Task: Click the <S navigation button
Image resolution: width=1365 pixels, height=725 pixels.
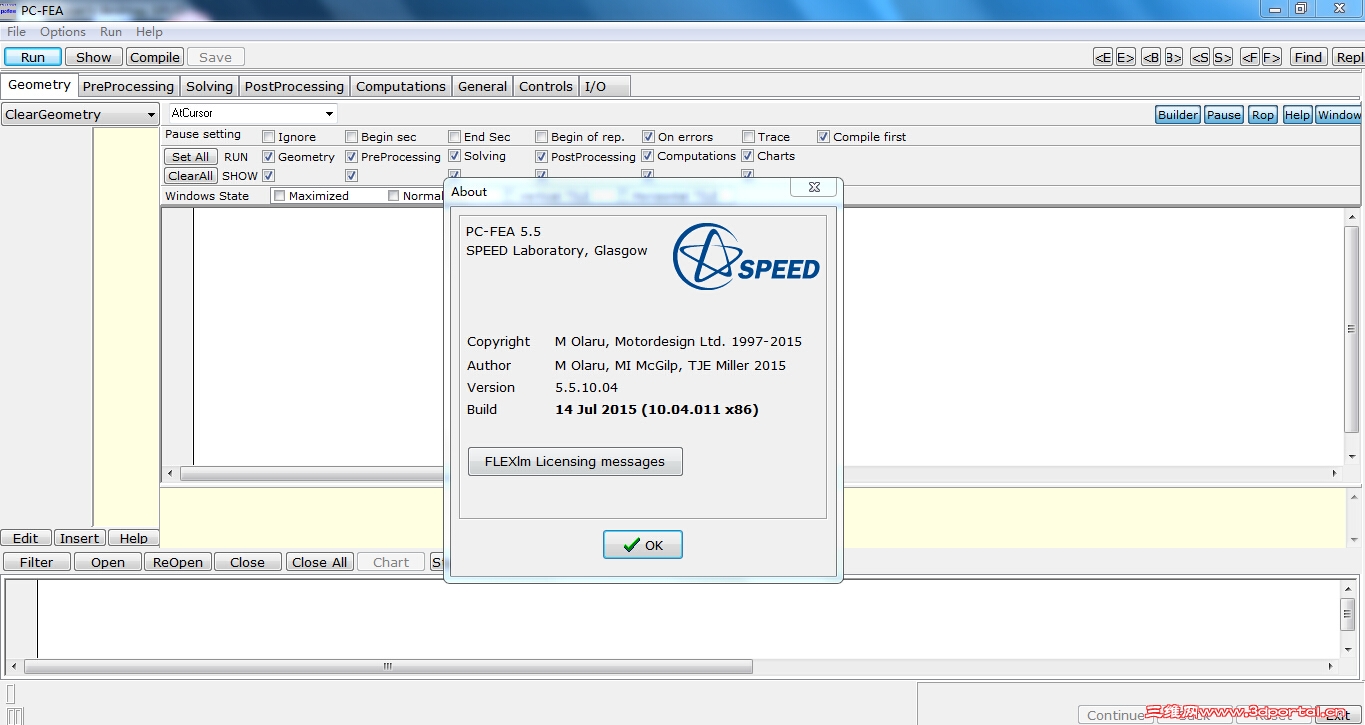Action: 1200,57
